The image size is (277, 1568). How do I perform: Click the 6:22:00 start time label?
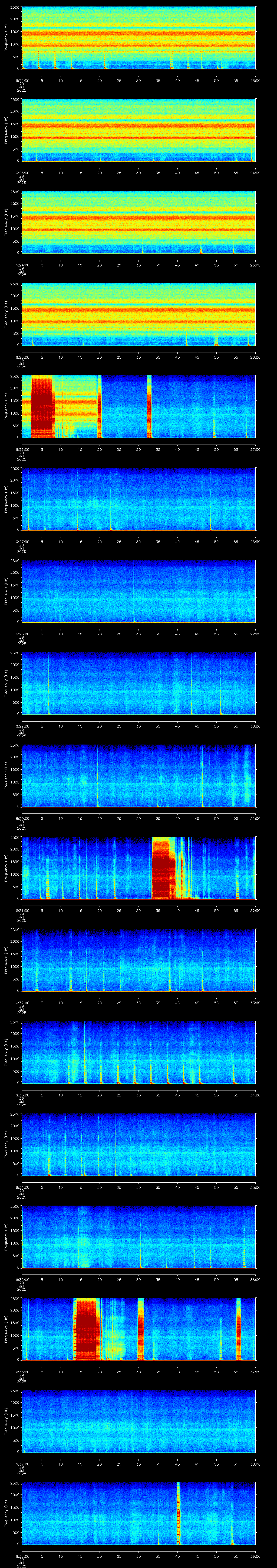(x=22, y=80)
